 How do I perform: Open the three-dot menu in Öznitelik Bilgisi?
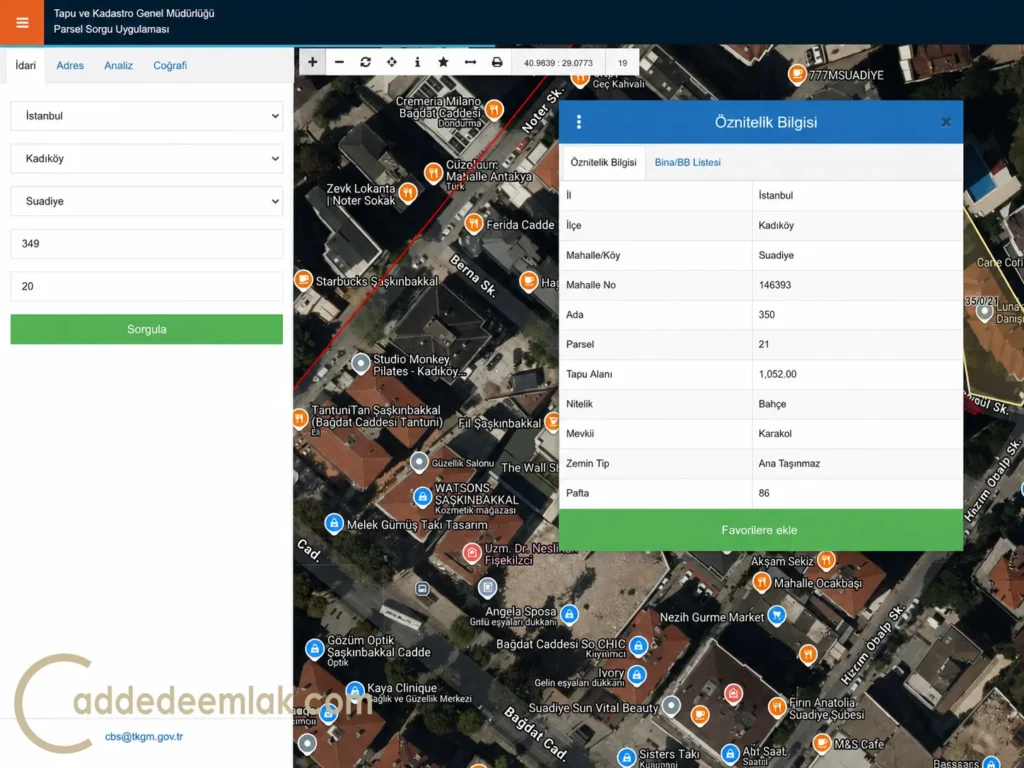coord(579,122)
